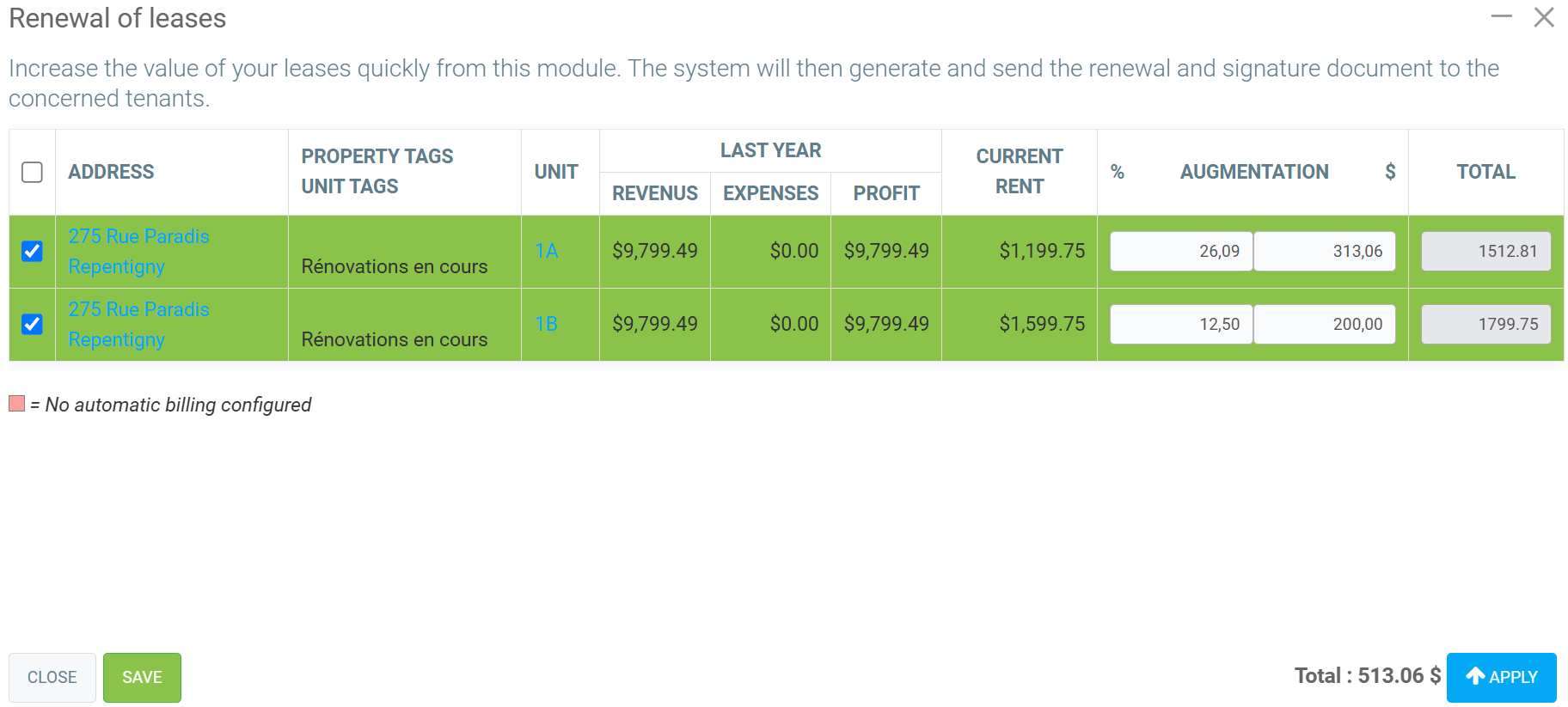Click the red no-billing legend swatch
The height and width of the screenshot is (707, 1568).
[17, 404]
